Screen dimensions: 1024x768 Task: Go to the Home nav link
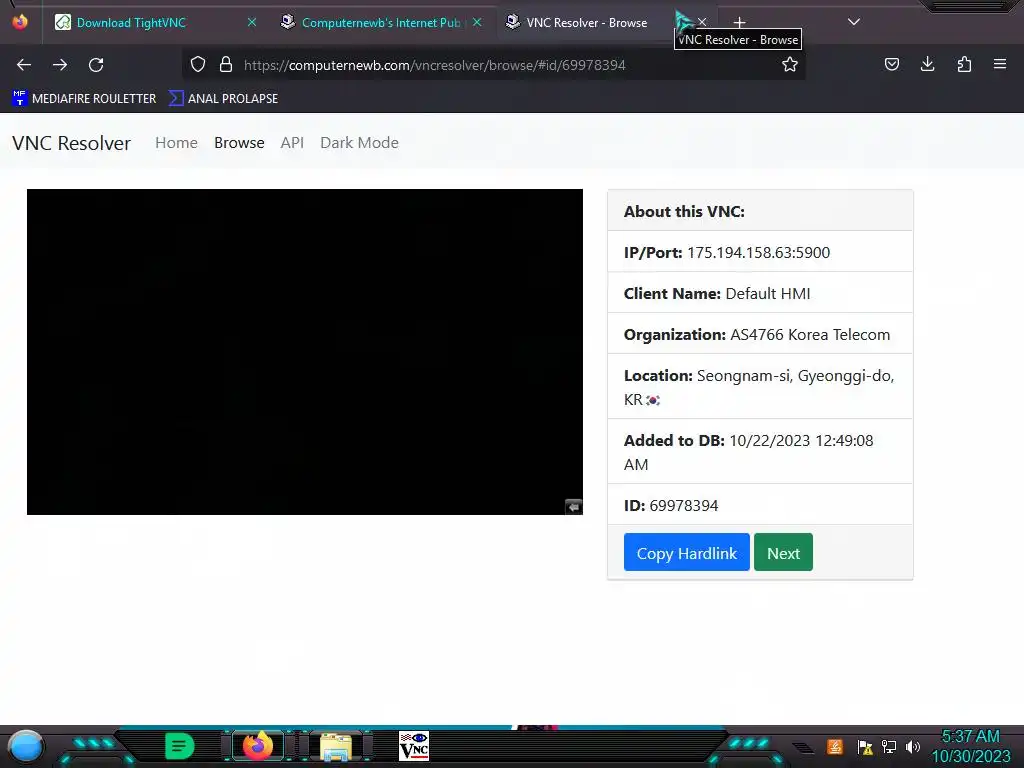tap(176, 142)
